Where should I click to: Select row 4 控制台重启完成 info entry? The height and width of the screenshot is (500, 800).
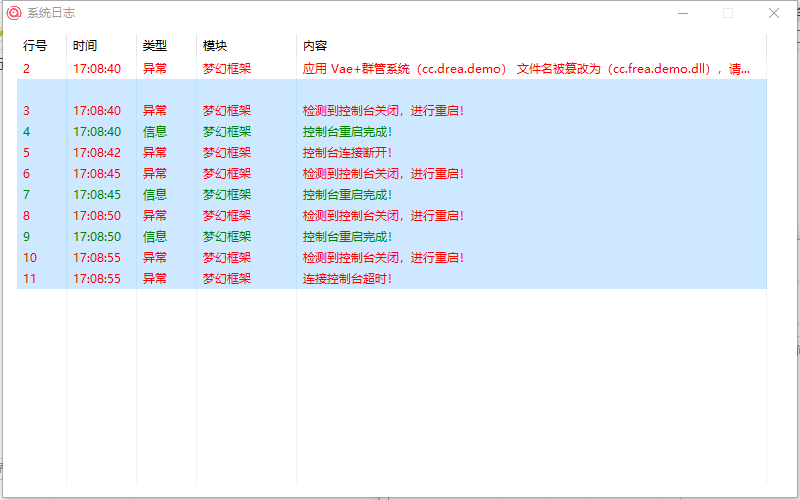click(347, 132)
